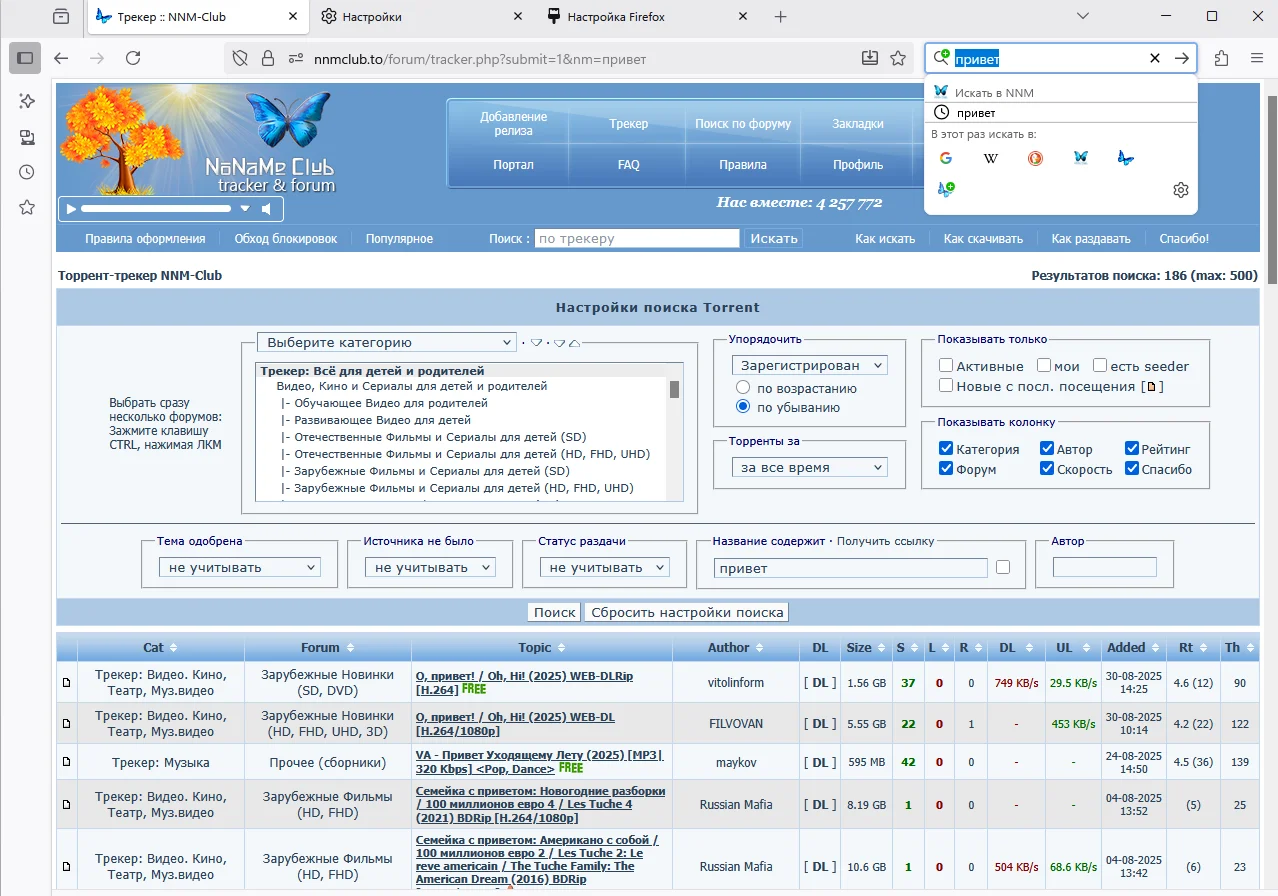Open the Правила menu item
1278x896 pixels.
point(742,165)
